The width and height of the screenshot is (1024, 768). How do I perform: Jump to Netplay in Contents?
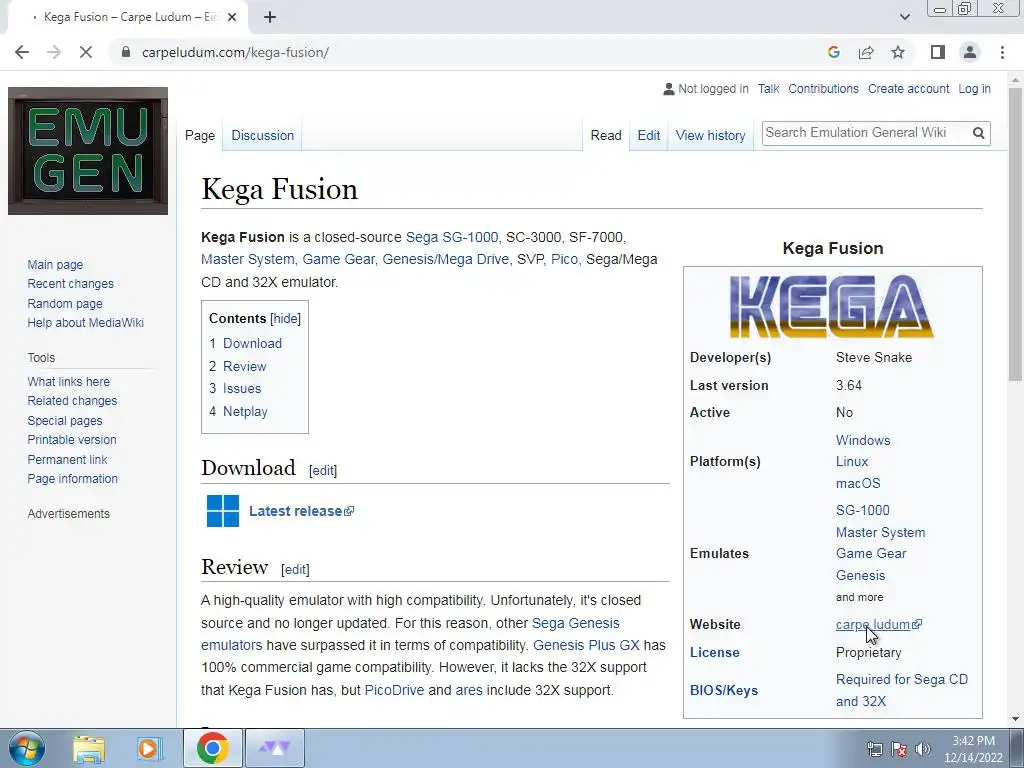click(245, 411)
